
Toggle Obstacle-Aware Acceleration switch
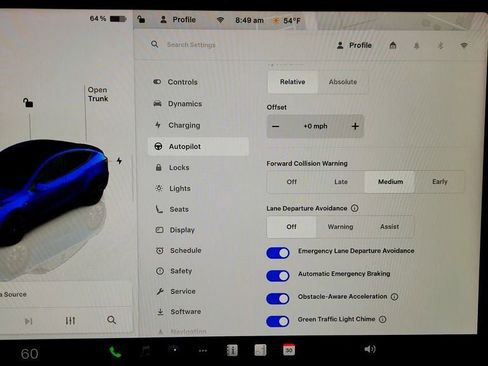[278, 299]
